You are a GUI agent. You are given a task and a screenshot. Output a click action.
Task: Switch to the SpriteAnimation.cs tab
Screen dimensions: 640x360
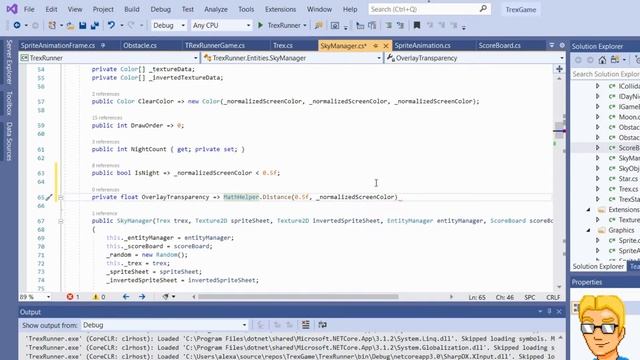click(x=422, y=45)
